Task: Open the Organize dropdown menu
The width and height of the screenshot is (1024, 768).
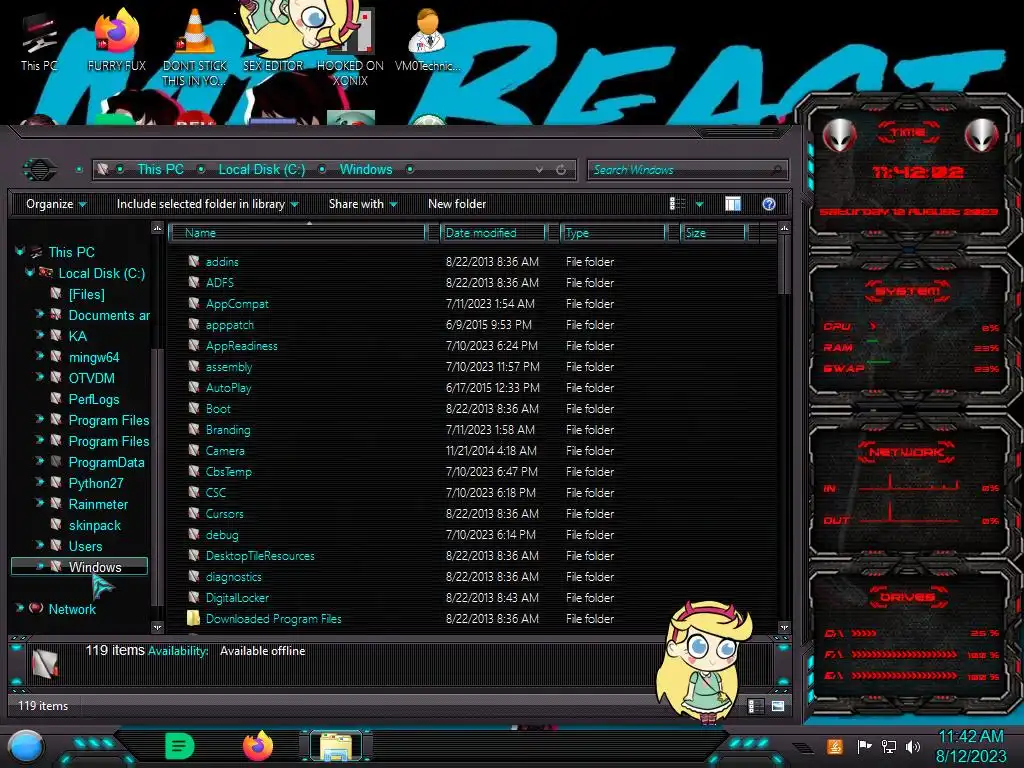Action: pyautogui.click(x=56, y=204)
